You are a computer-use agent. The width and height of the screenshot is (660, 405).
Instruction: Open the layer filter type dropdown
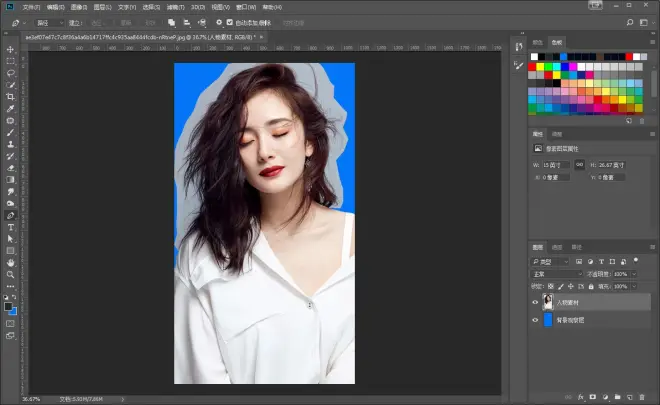click(x=550, y=262)
